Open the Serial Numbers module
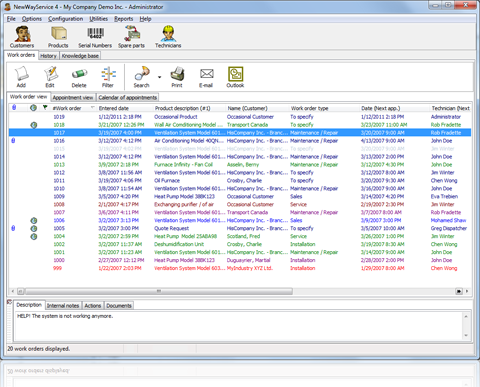Viewport: 480px width, 387px height. 95,37
